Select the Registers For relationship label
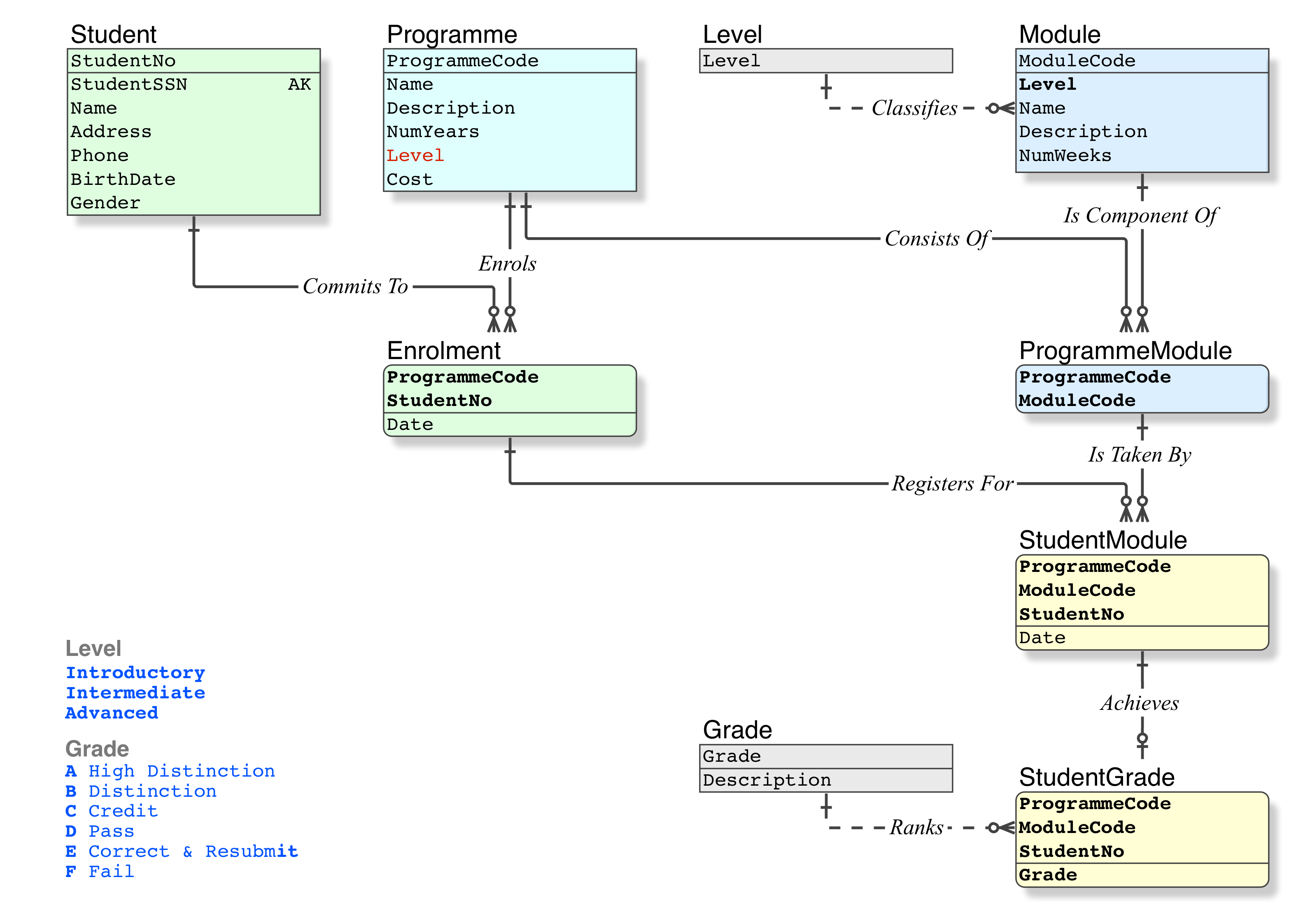1303x924 pixels. coord(953,484)
